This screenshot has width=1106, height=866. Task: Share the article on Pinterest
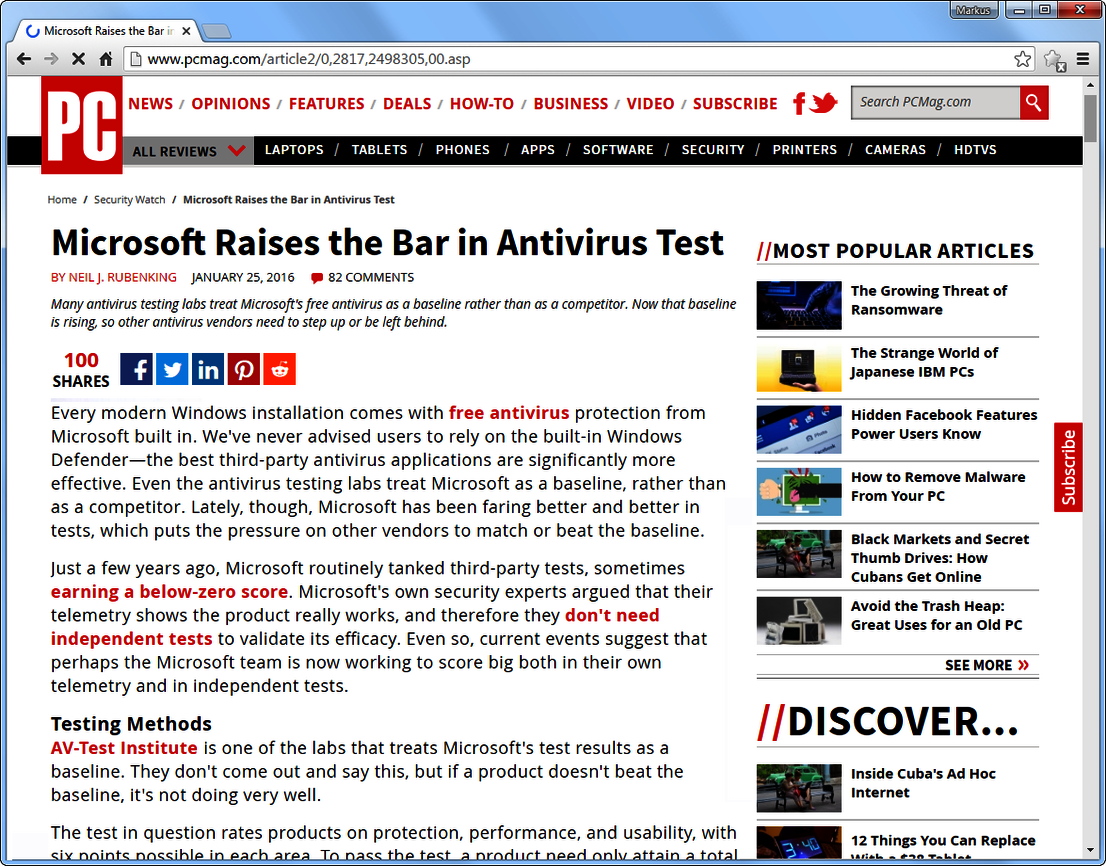[243, 369]
